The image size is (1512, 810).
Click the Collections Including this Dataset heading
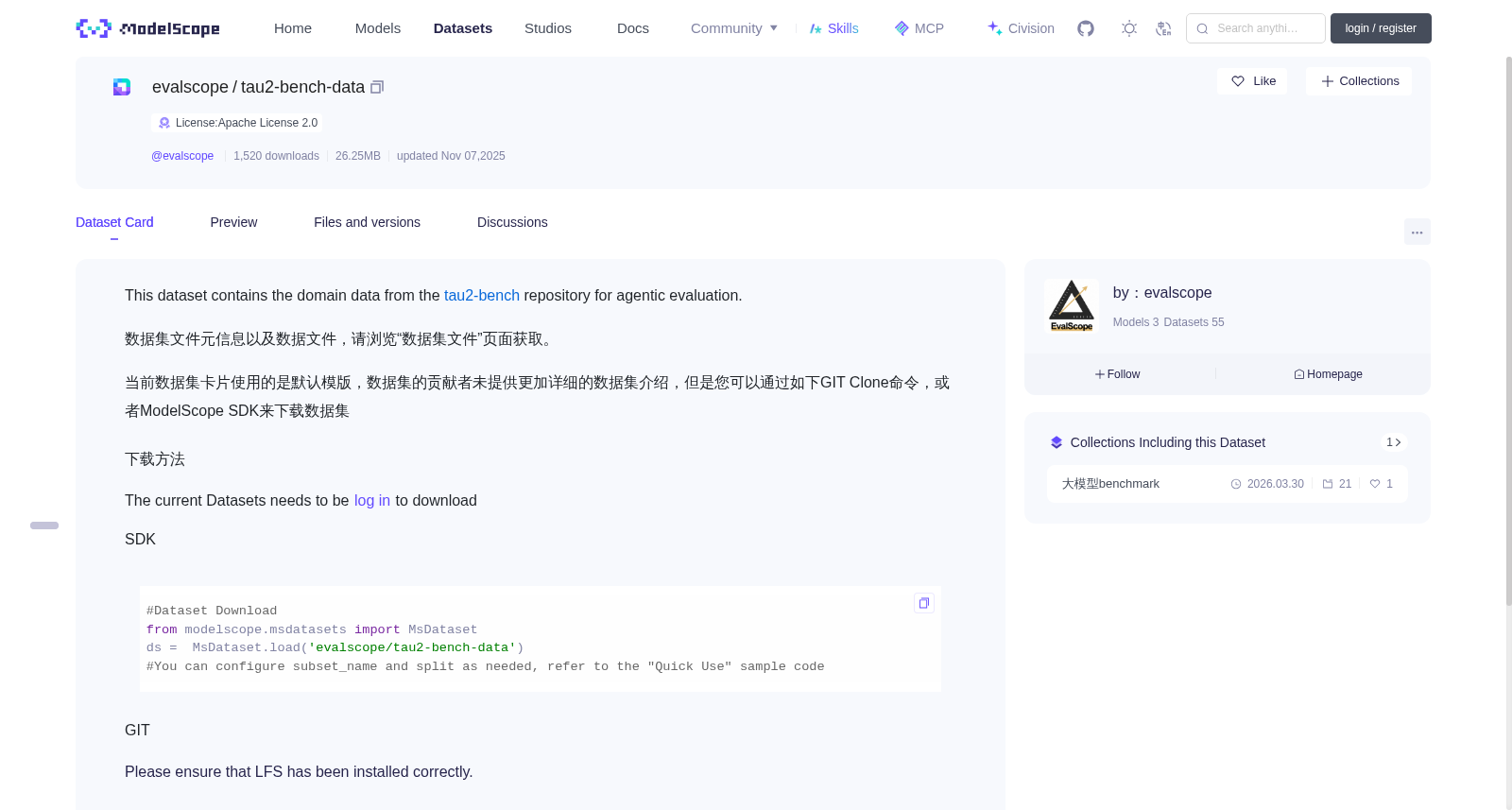1168,442
